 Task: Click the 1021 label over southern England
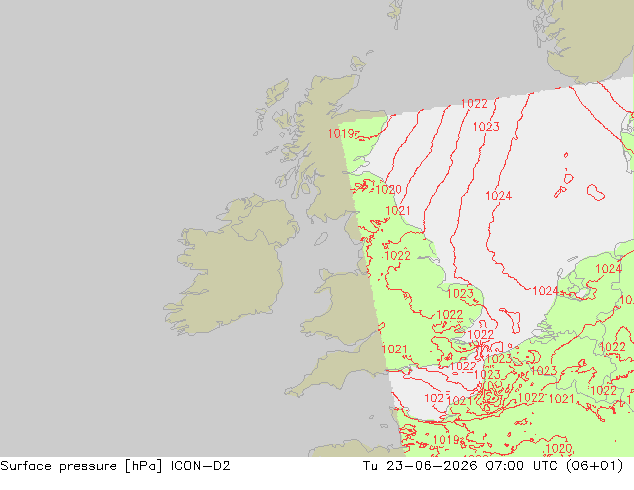pos(394,349)
